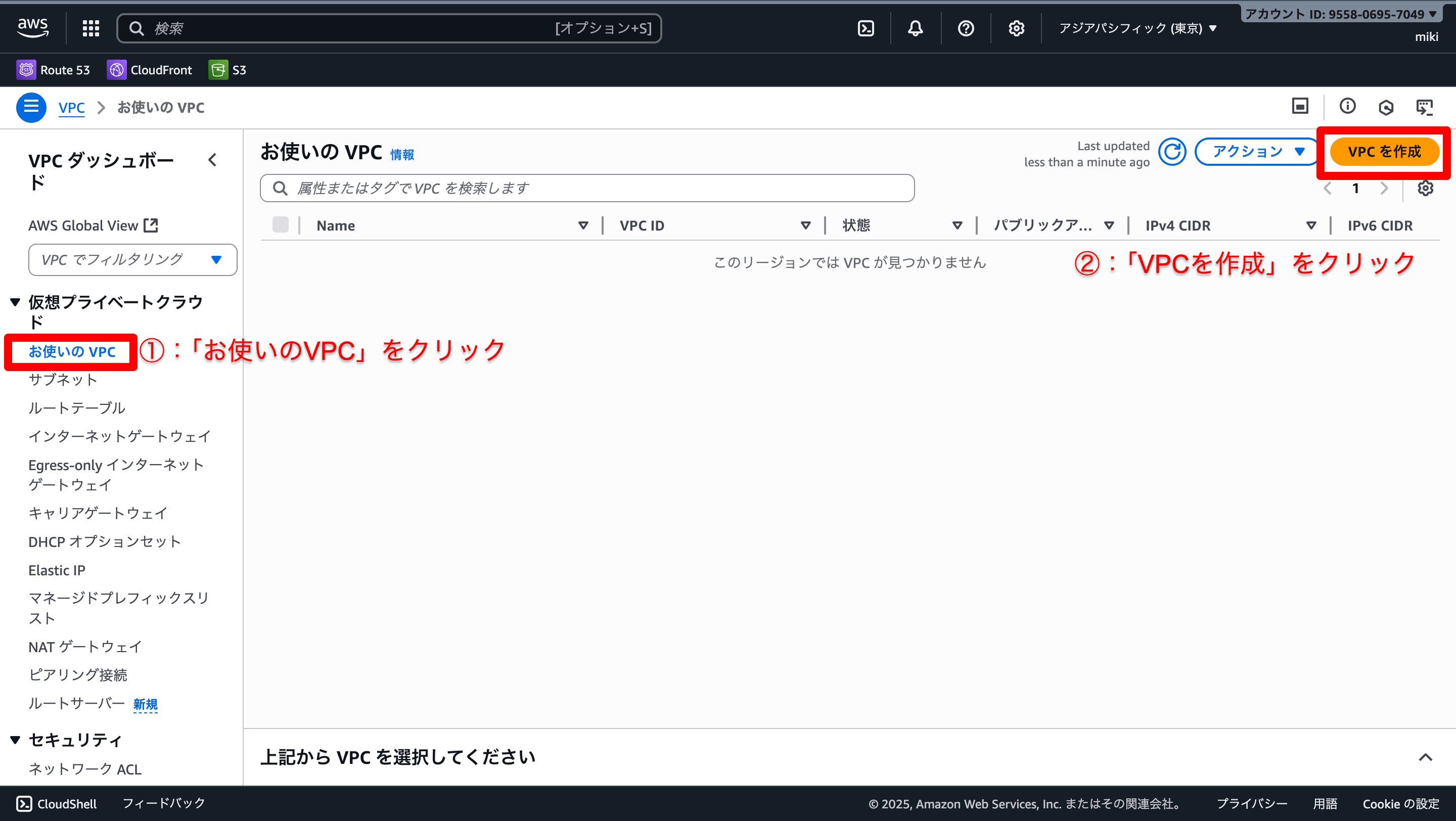Open table preferences gear icon
The width and height of the screenshot is (1456, 821).
(1425, 188)
